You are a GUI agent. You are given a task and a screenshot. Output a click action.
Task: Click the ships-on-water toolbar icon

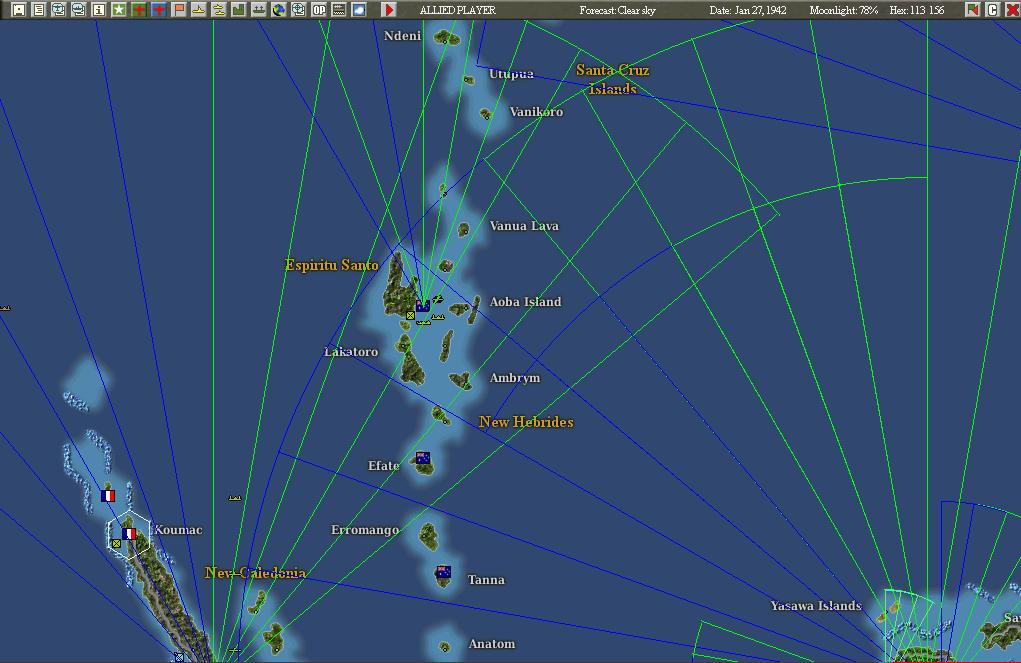(259, 10)
